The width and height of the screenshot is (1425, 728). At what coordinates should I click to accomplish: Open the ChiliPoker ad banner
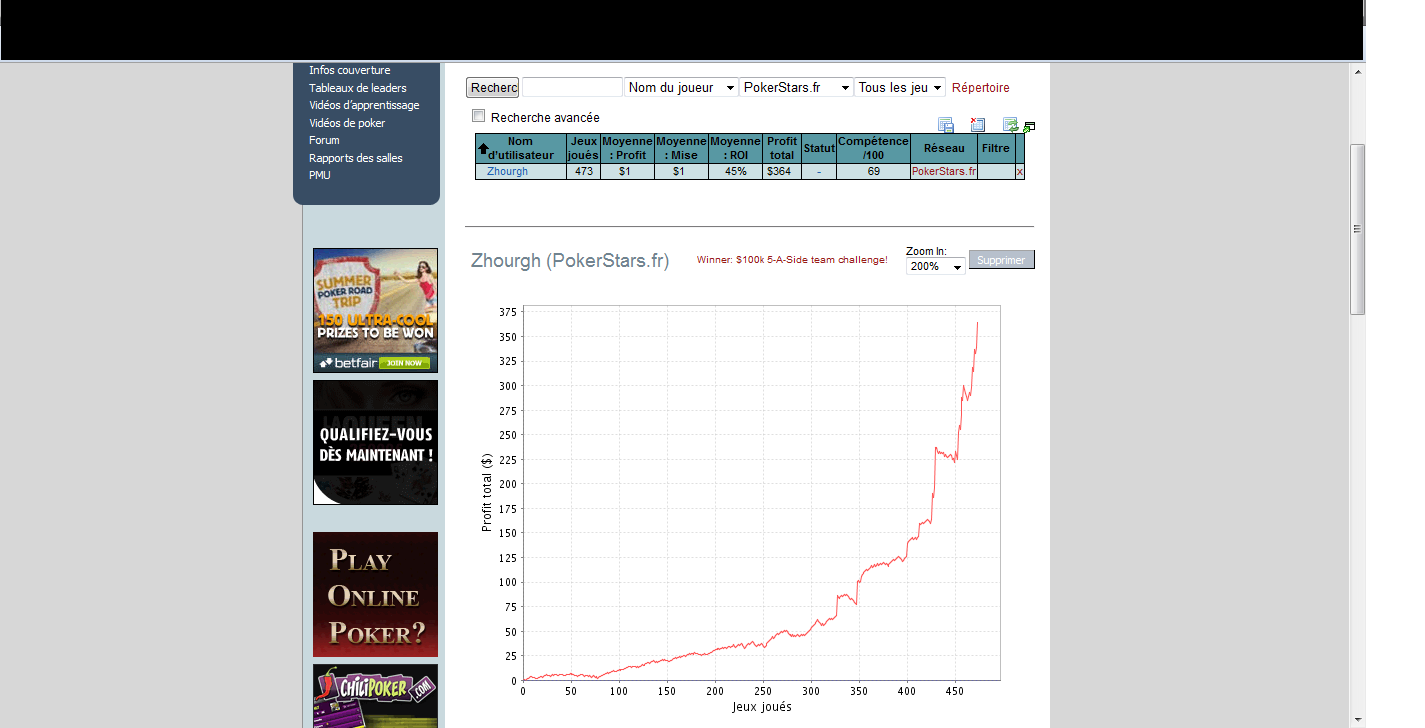(x=375, y=696)
